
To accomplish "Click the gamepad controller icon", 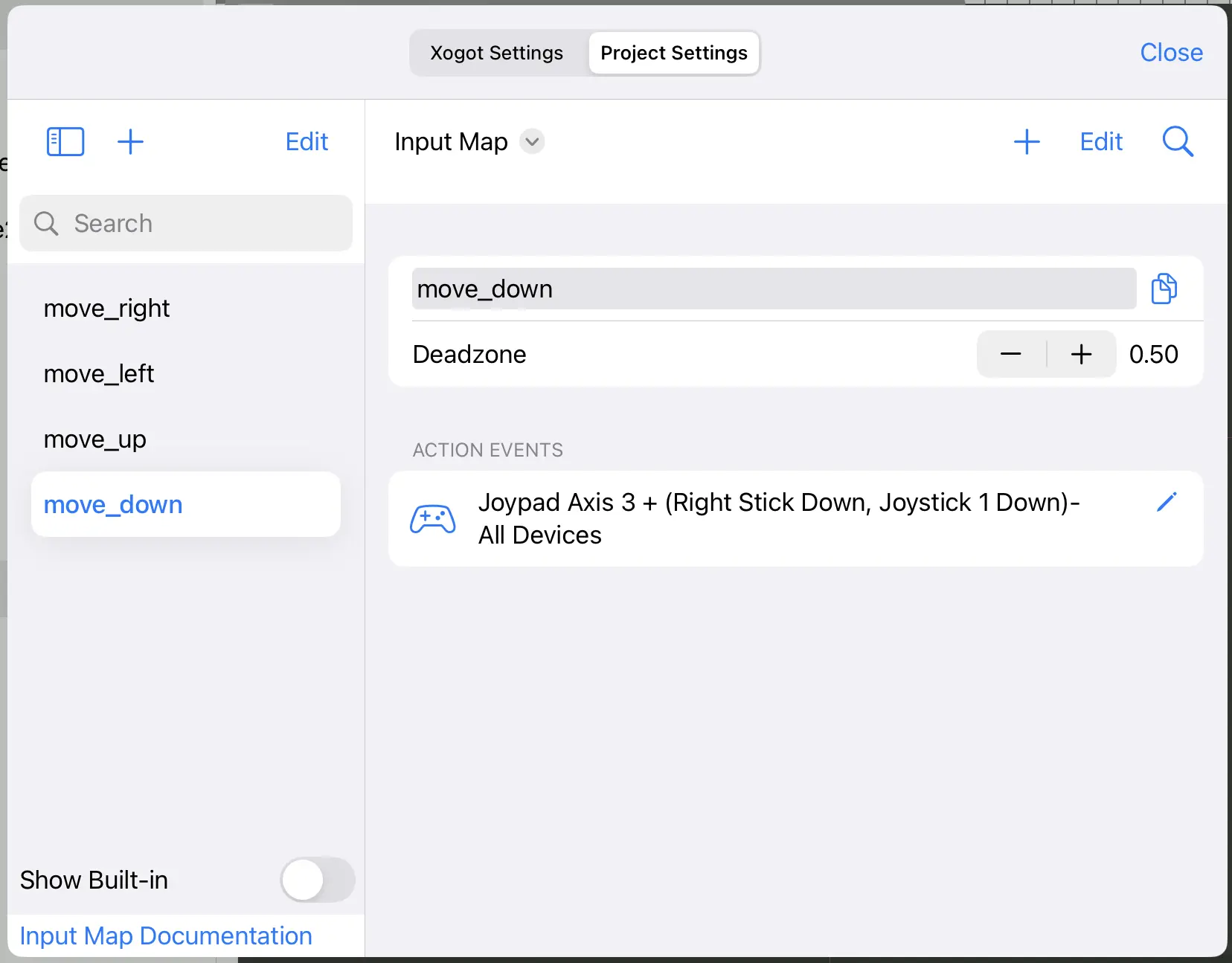I will [433, 519].
